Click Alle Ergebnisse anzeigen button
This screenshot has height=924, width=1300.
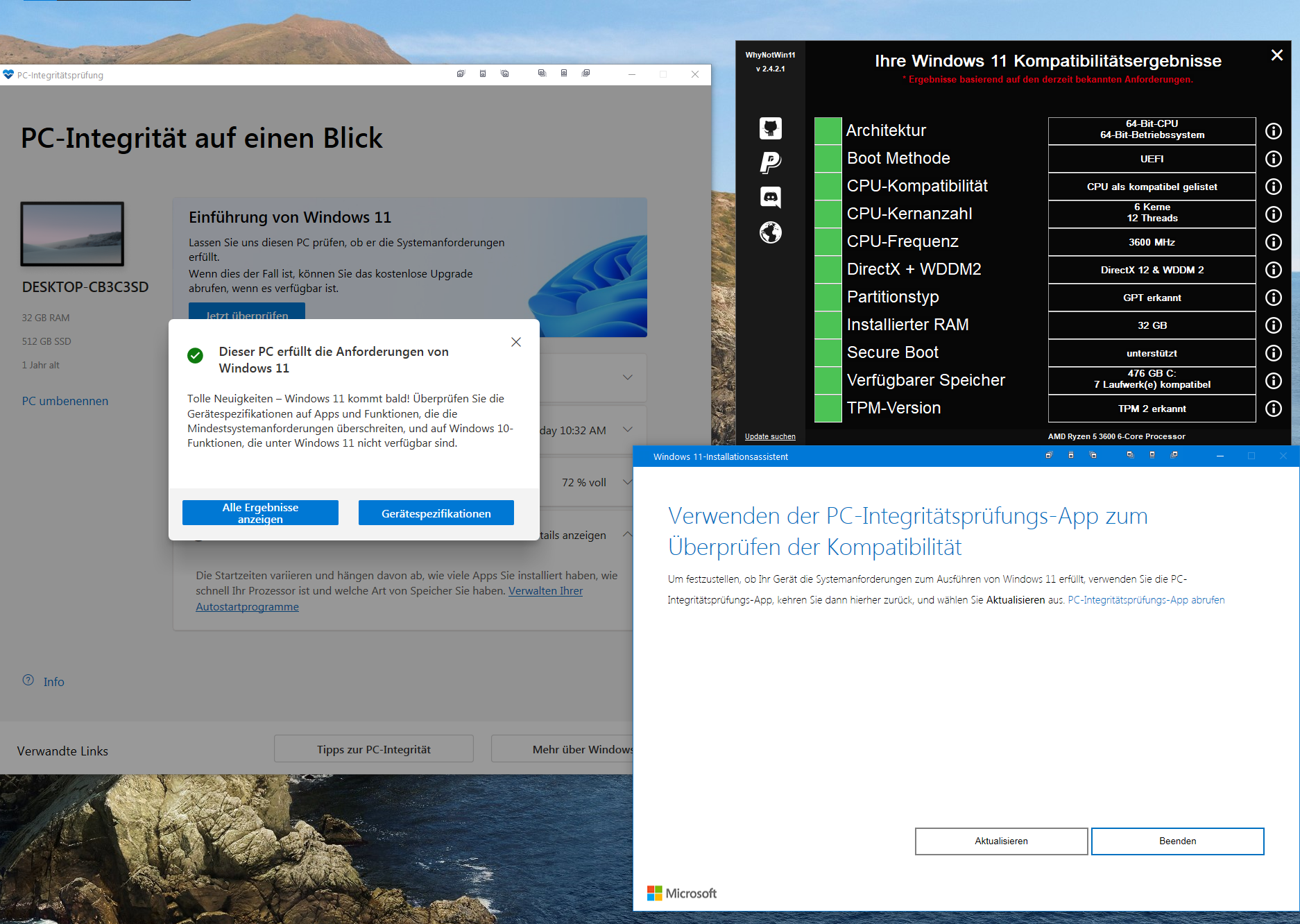click(x=260, y=513)
